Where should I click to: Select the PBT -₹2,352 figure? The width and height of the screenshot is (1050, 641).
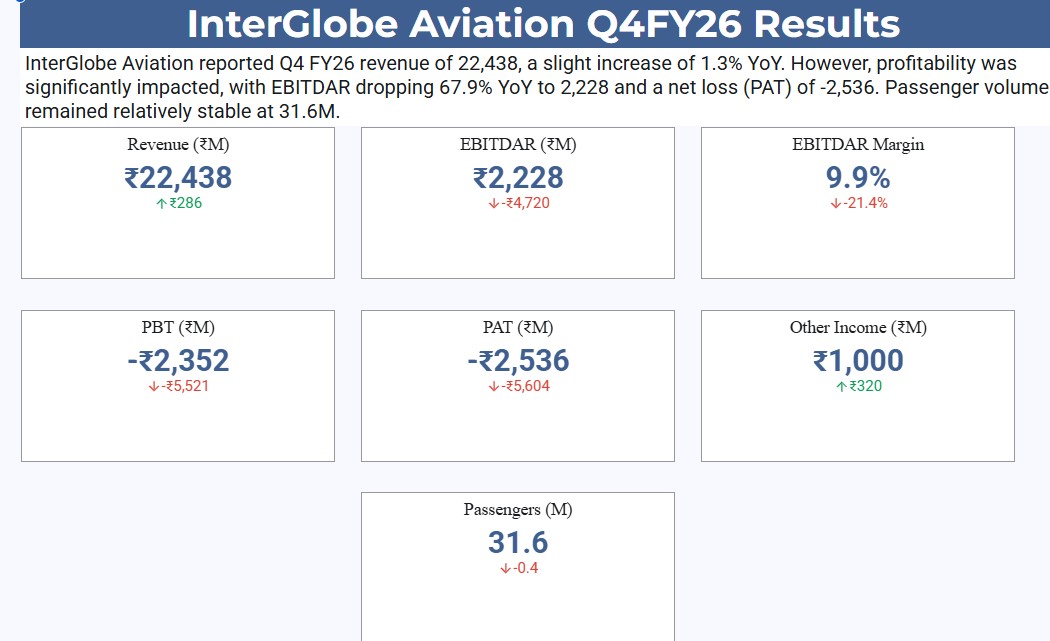[178, 360]
